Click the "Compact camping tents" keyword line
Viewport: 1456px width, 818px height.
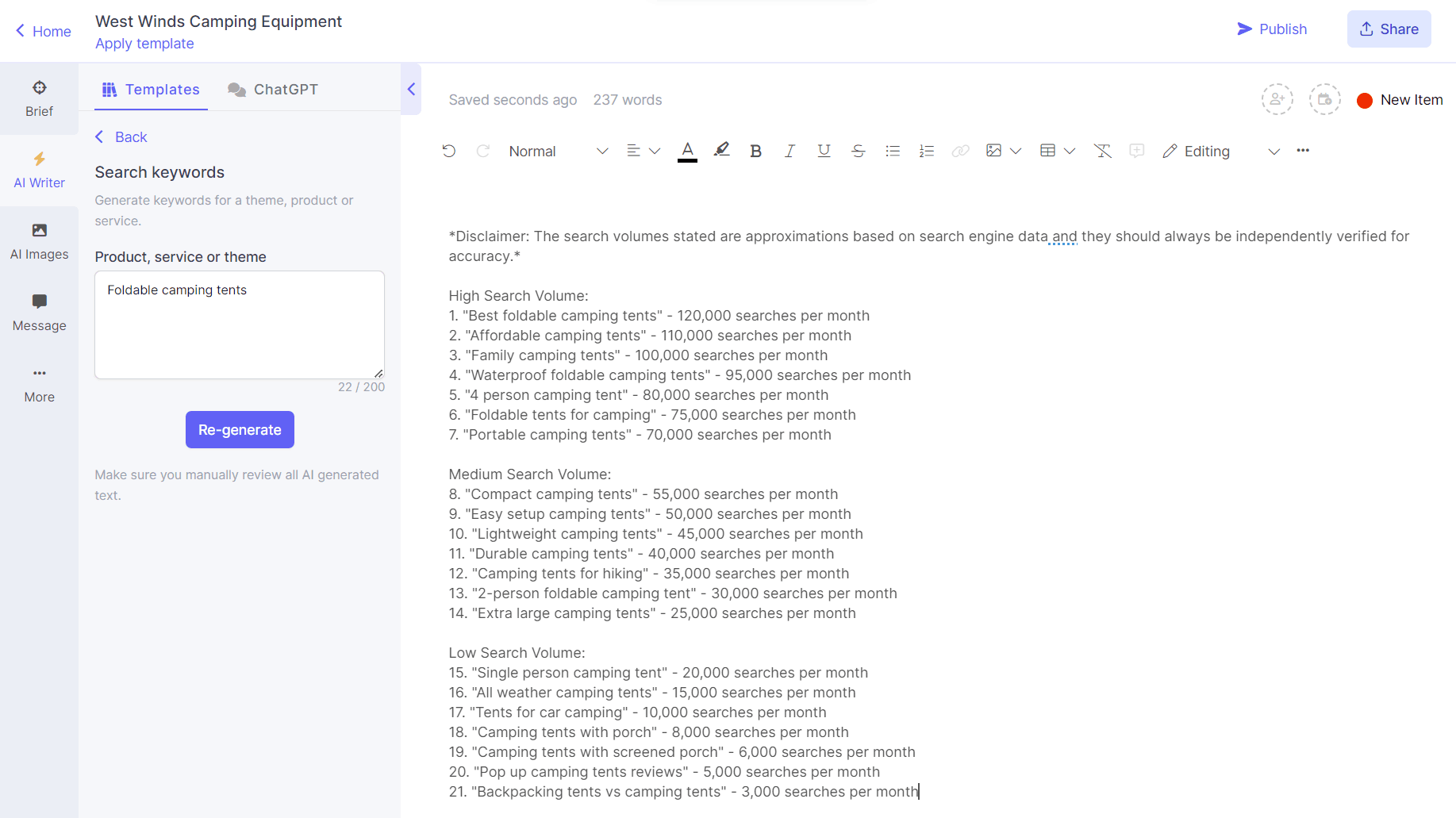643,494
